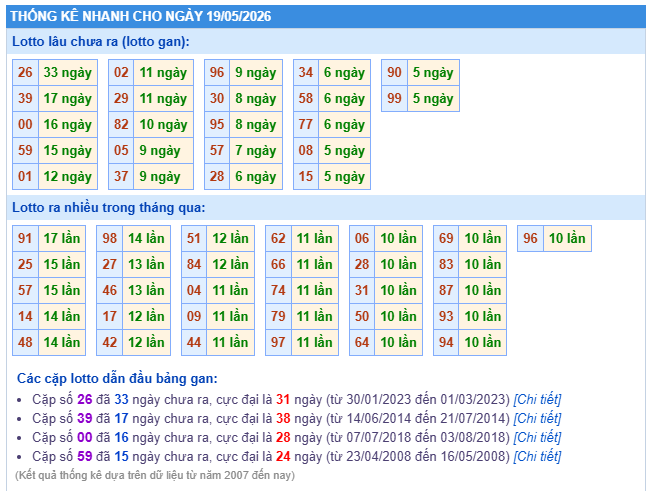Select frequent number 50
Screen dimensions: 650x491
click(x=362, y=316)
